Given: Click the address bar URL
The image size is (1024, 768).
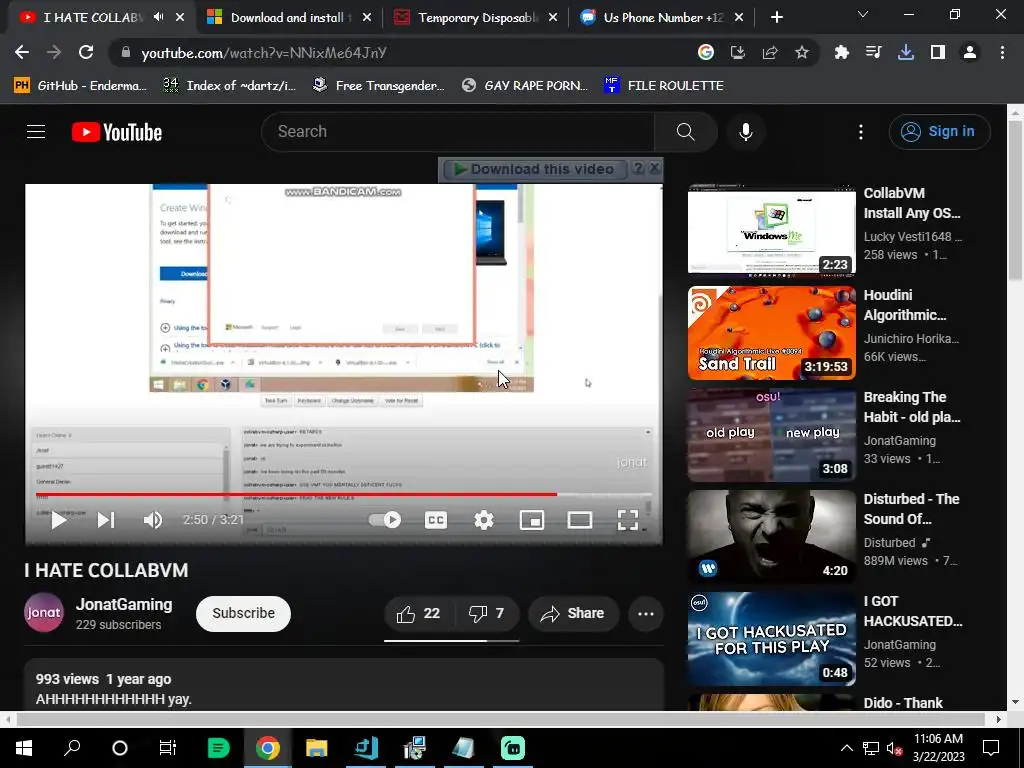Looking at the screenshot, I should [x=264, y=53].
